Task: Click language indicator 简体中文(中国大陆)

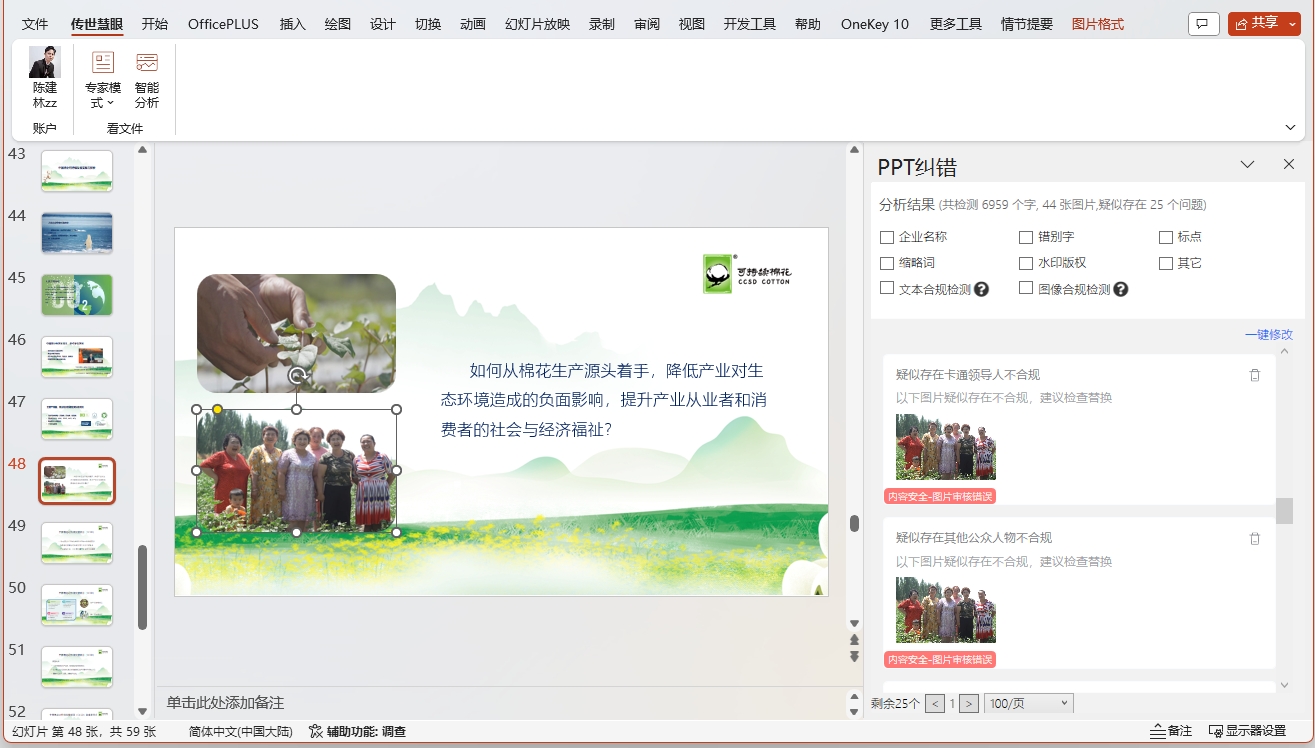Action: pyautogui.click(x=240, y=732)
